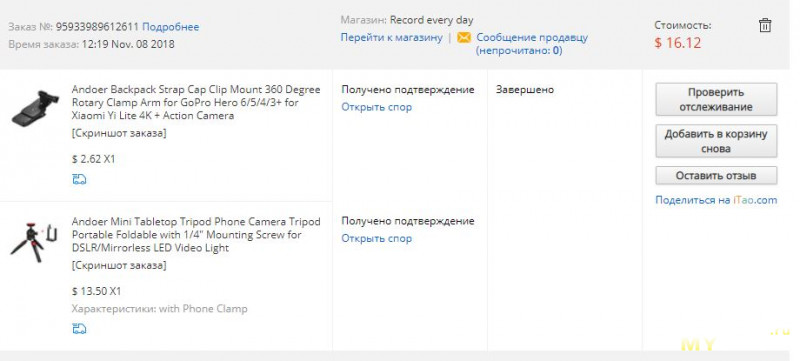
Task: Click Добавить в корзину снова button
Action: tap(716, 141)
